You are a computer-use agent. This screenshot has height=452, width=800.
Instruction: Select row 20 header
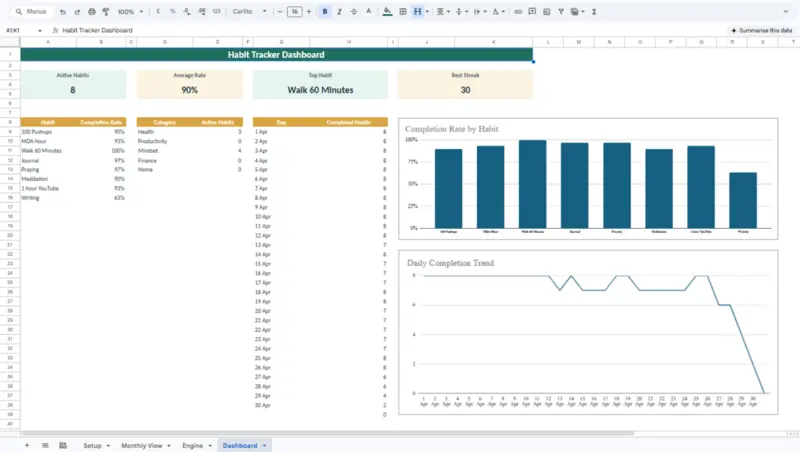[10, 235]
